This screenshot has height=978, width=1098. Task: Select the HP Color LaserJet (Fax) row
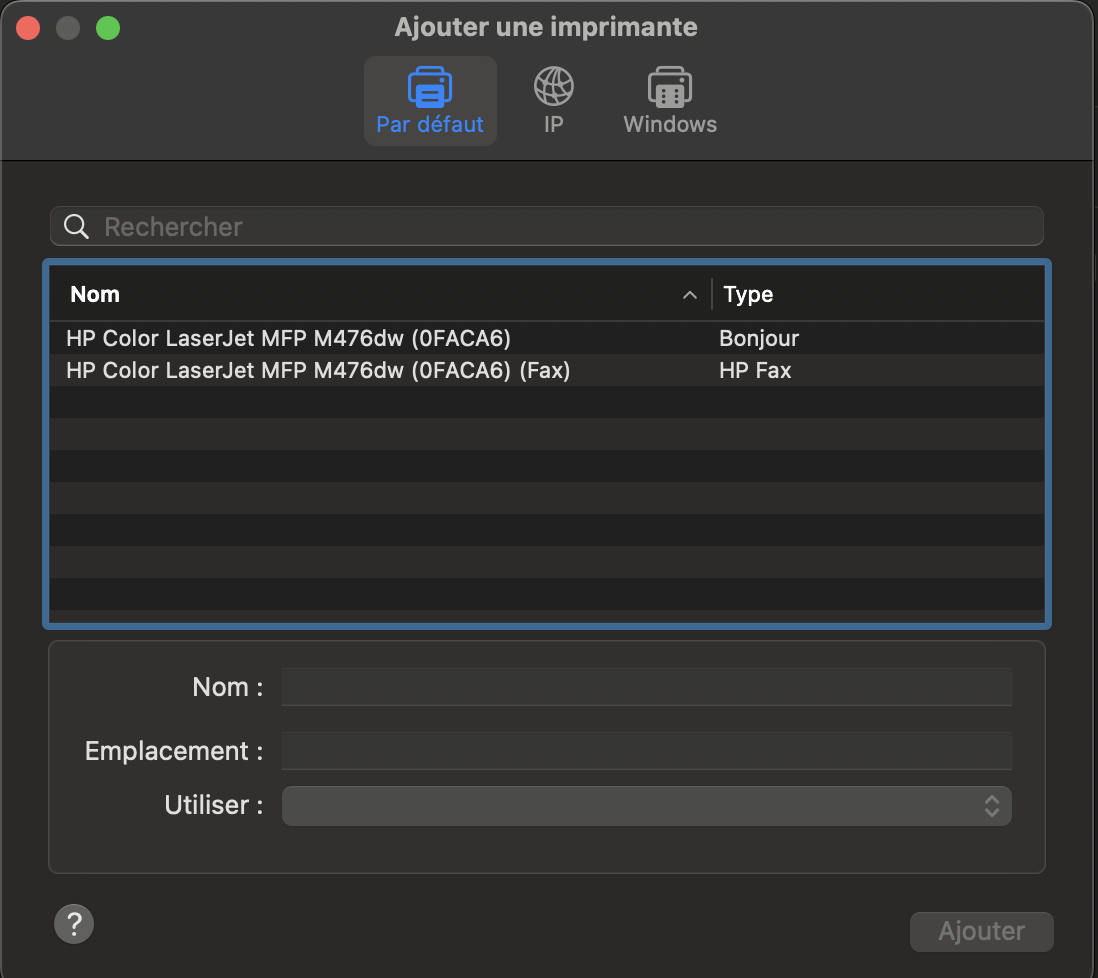coord(547,370)
